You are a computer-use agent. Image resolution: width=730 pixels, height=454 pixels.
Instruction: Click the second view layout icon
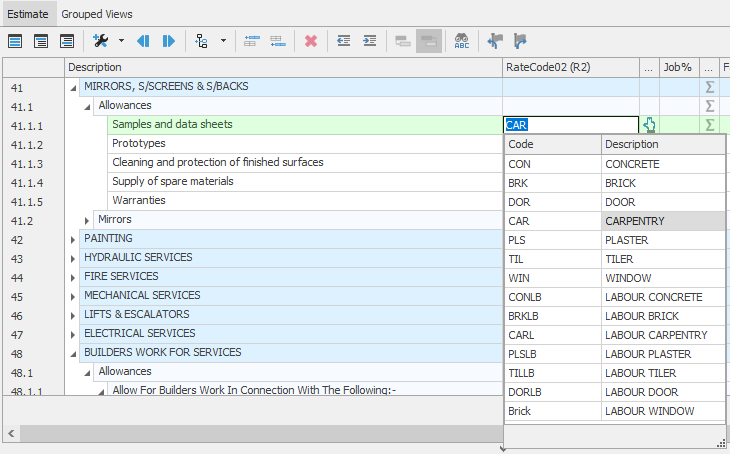(x=41, y=41)
